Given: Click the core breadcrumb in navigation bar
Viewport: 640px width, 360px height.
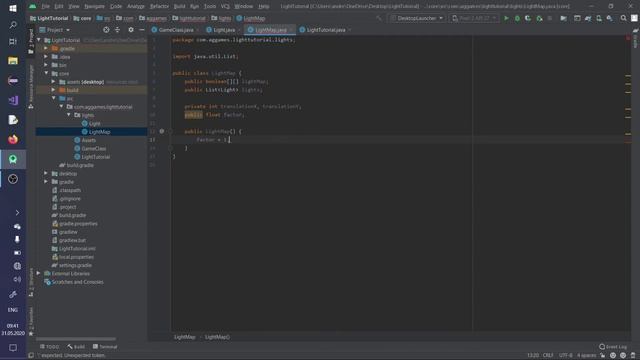Looking at the screenshot, I should tap(82, 18).
